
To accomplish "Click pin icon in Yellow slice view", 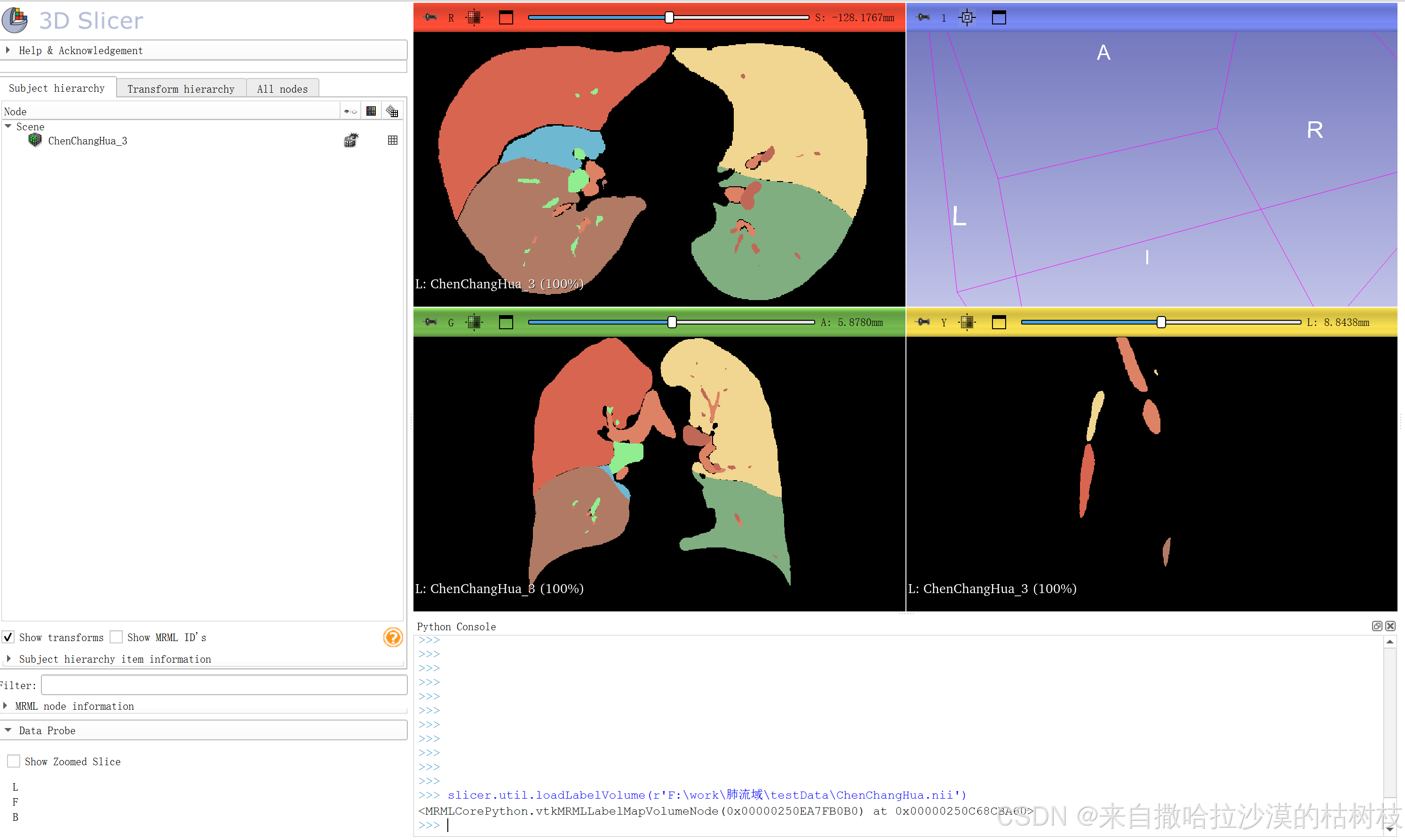I will (x=923, y=322).
